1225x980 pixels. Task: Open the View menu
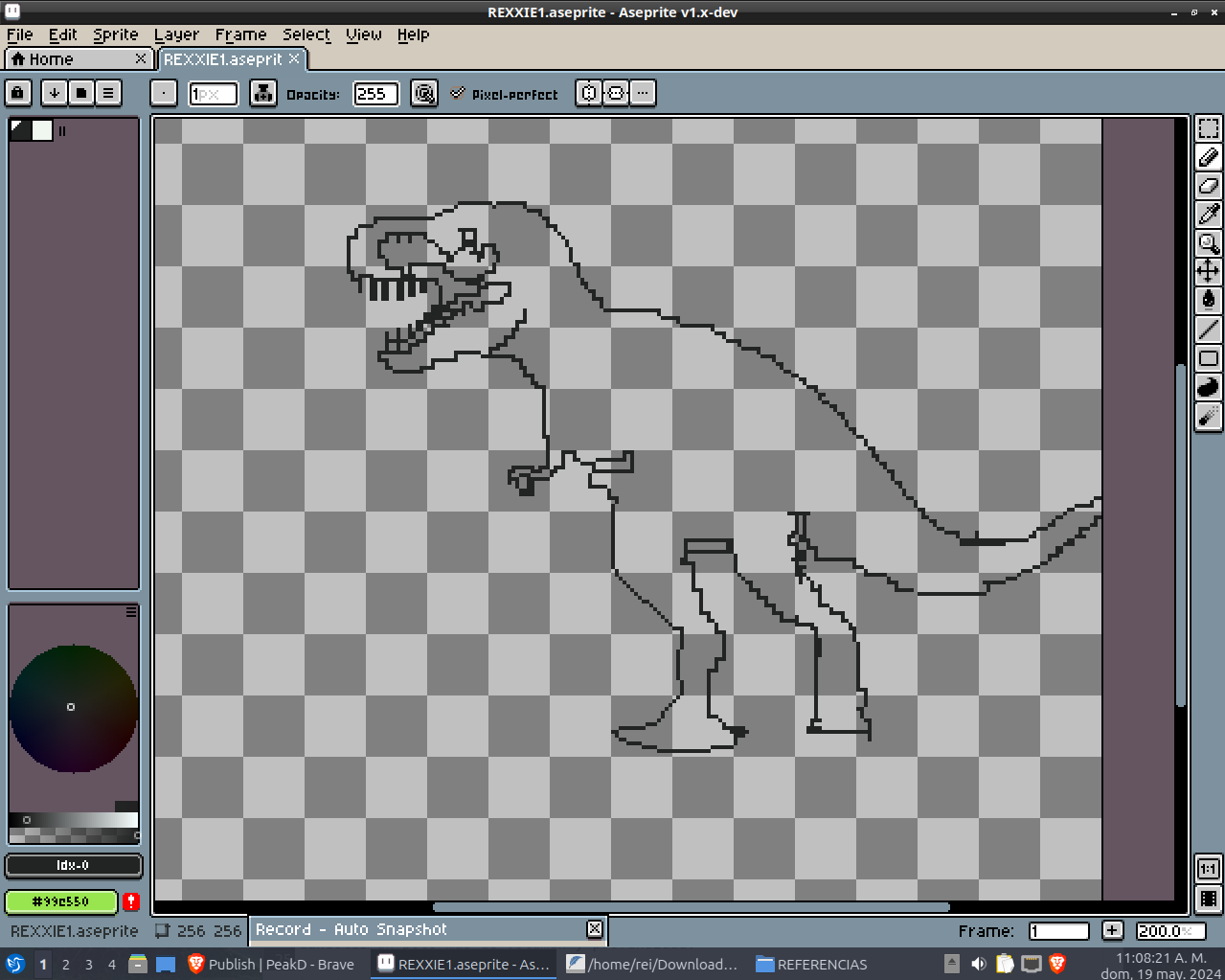pos(364,34)
